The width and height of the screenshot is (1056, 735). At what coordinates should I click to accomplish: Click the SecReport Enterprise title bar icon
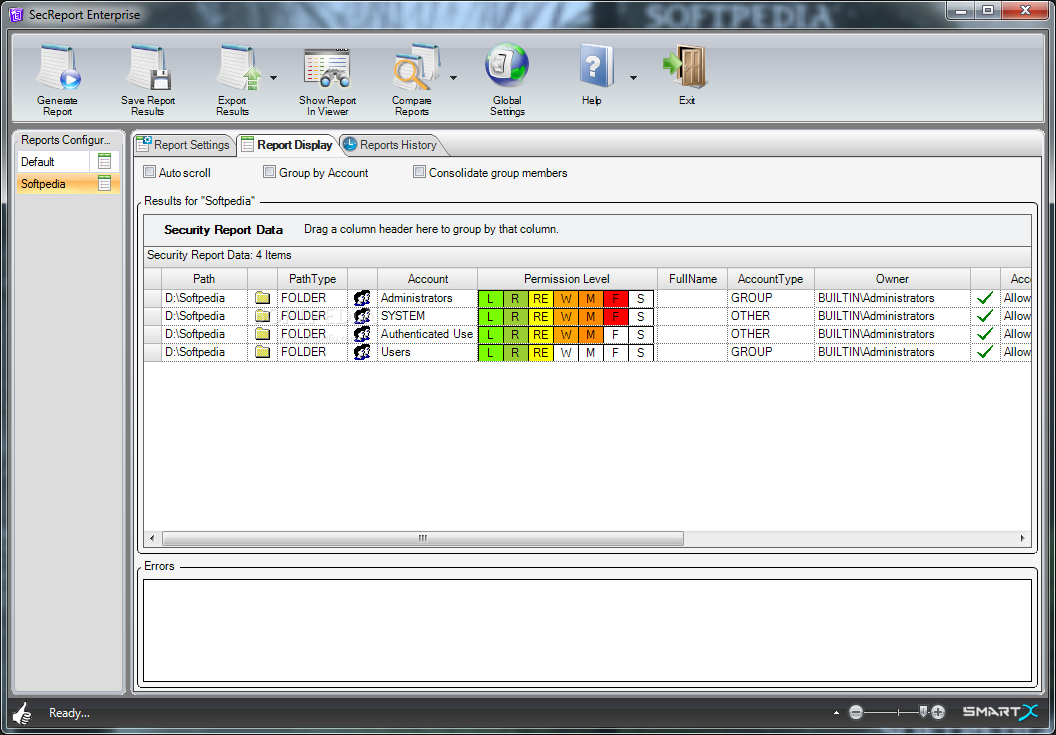16,14
